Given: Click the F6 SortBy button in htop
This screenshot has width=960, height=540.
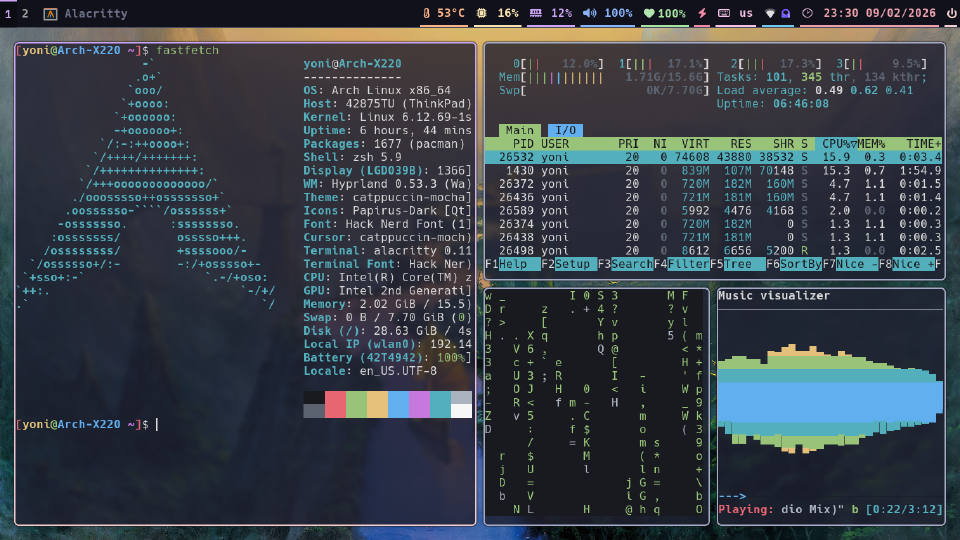Looking at the screenshot, I should coord(794,264).
